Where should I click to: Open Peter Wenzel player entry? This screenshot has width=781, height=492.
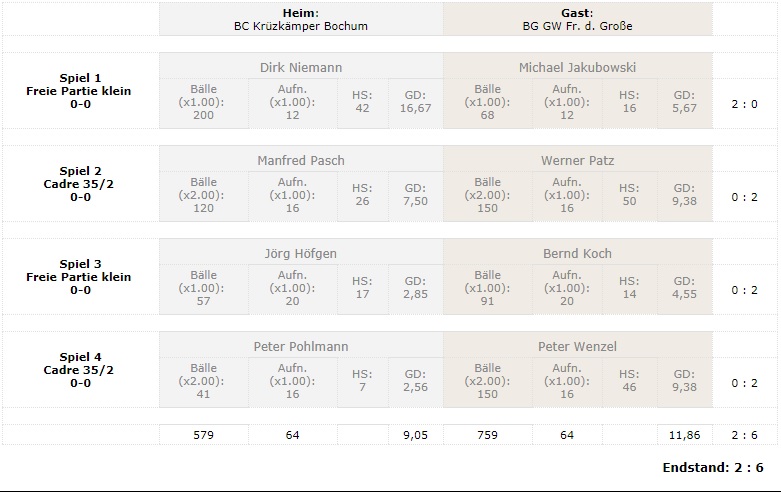coord(577,346)
